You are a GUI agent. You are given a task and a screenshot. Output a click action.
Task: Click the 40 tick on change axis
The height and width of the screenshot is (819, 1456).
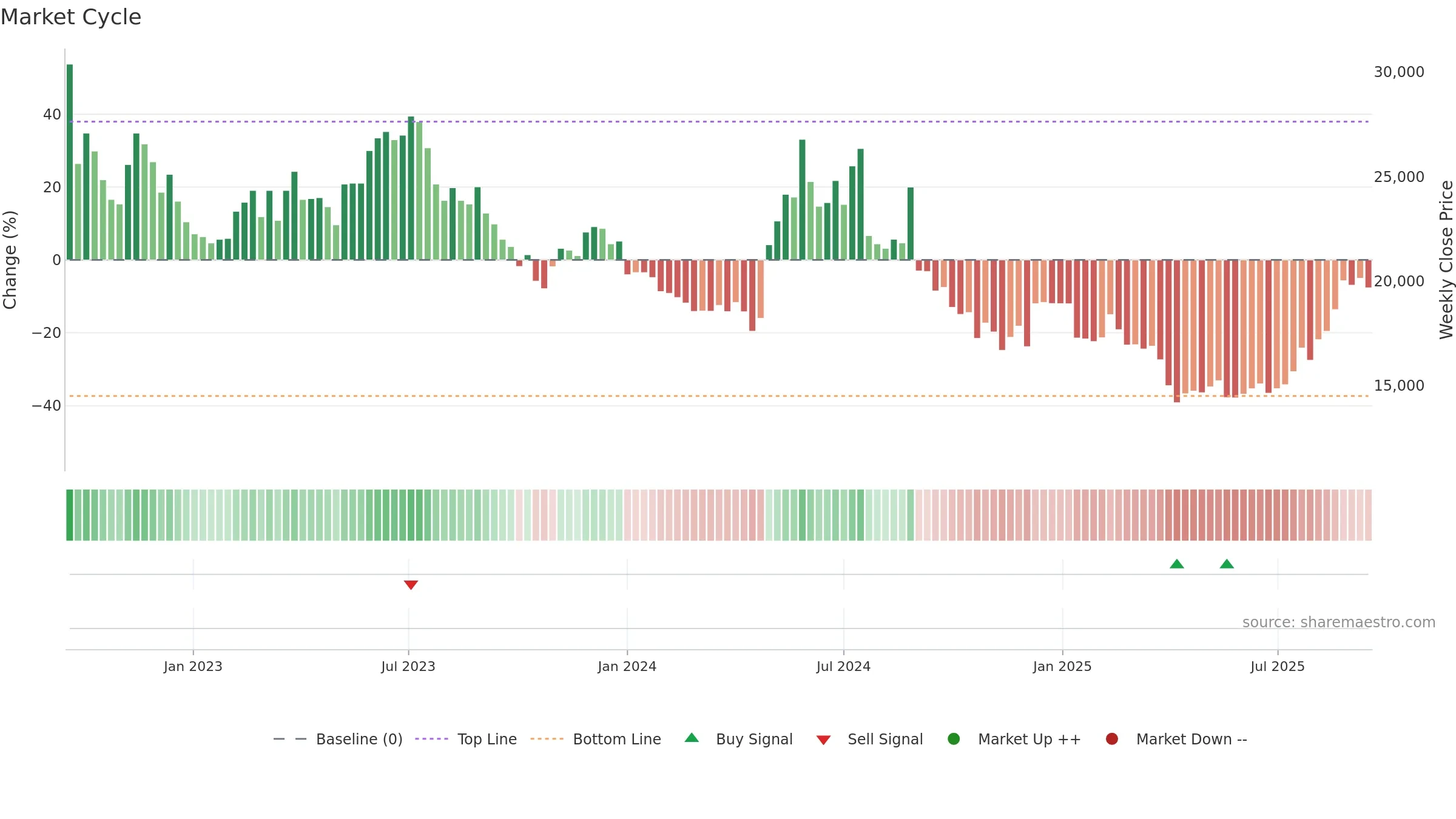tap(52, 114)
